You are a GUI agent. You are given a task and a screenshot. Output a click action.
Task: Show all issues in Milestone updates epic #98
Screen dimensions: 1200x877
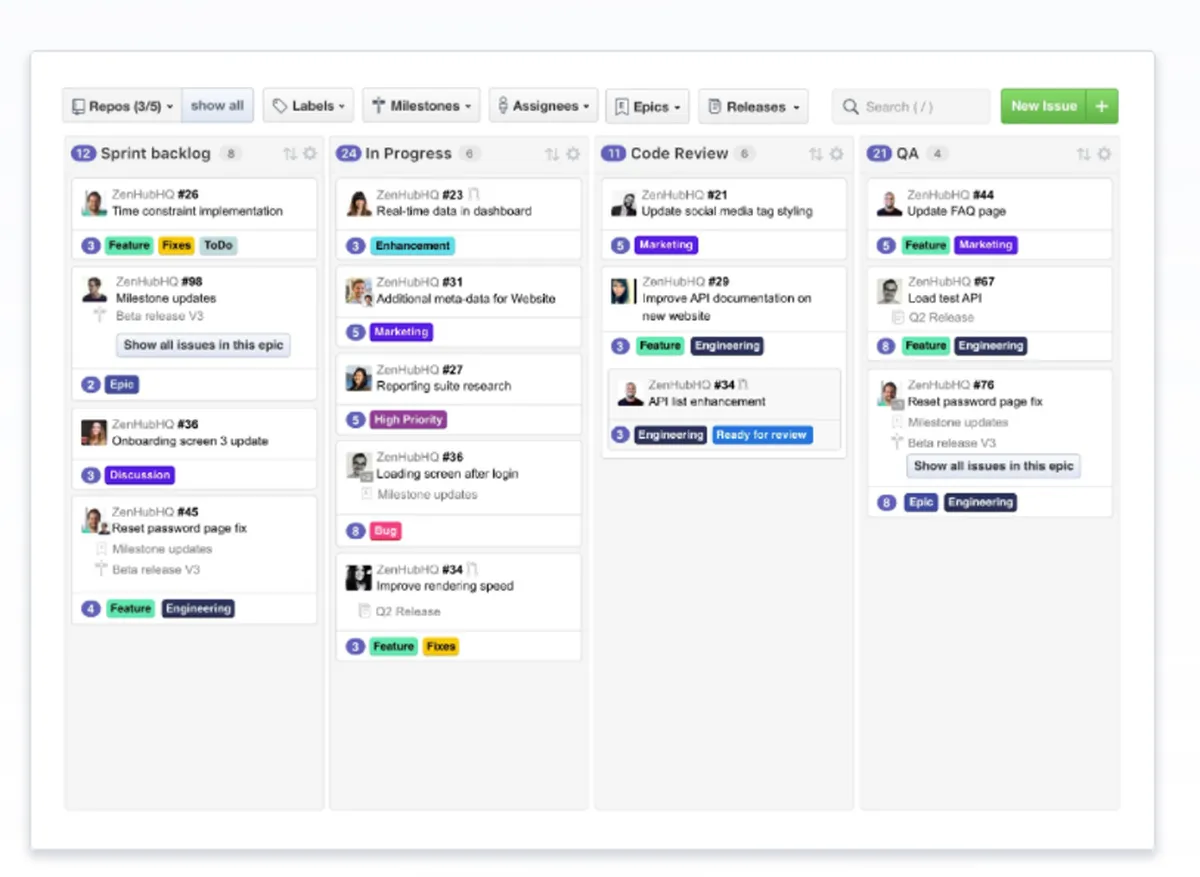coord(204,345)
